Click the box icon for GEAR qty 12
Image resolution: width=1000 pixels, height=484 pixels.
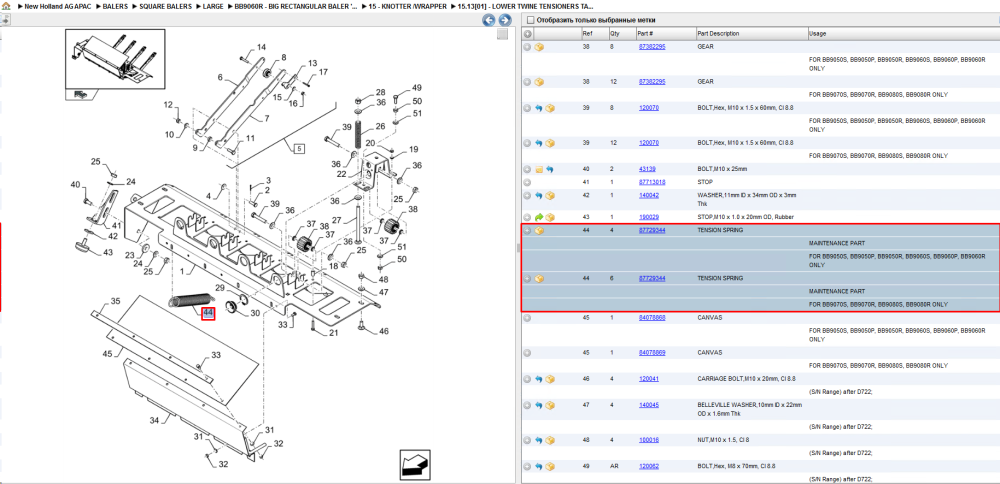coord(539,82)
